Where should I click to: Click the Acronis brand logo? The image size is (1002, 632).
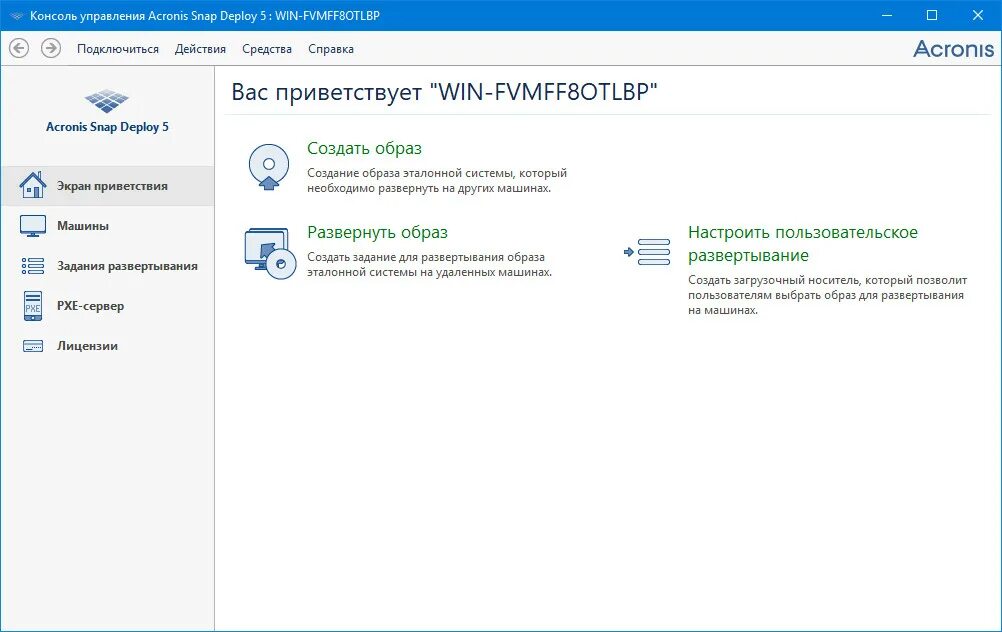pyautogui.click(x=953, y=49)
